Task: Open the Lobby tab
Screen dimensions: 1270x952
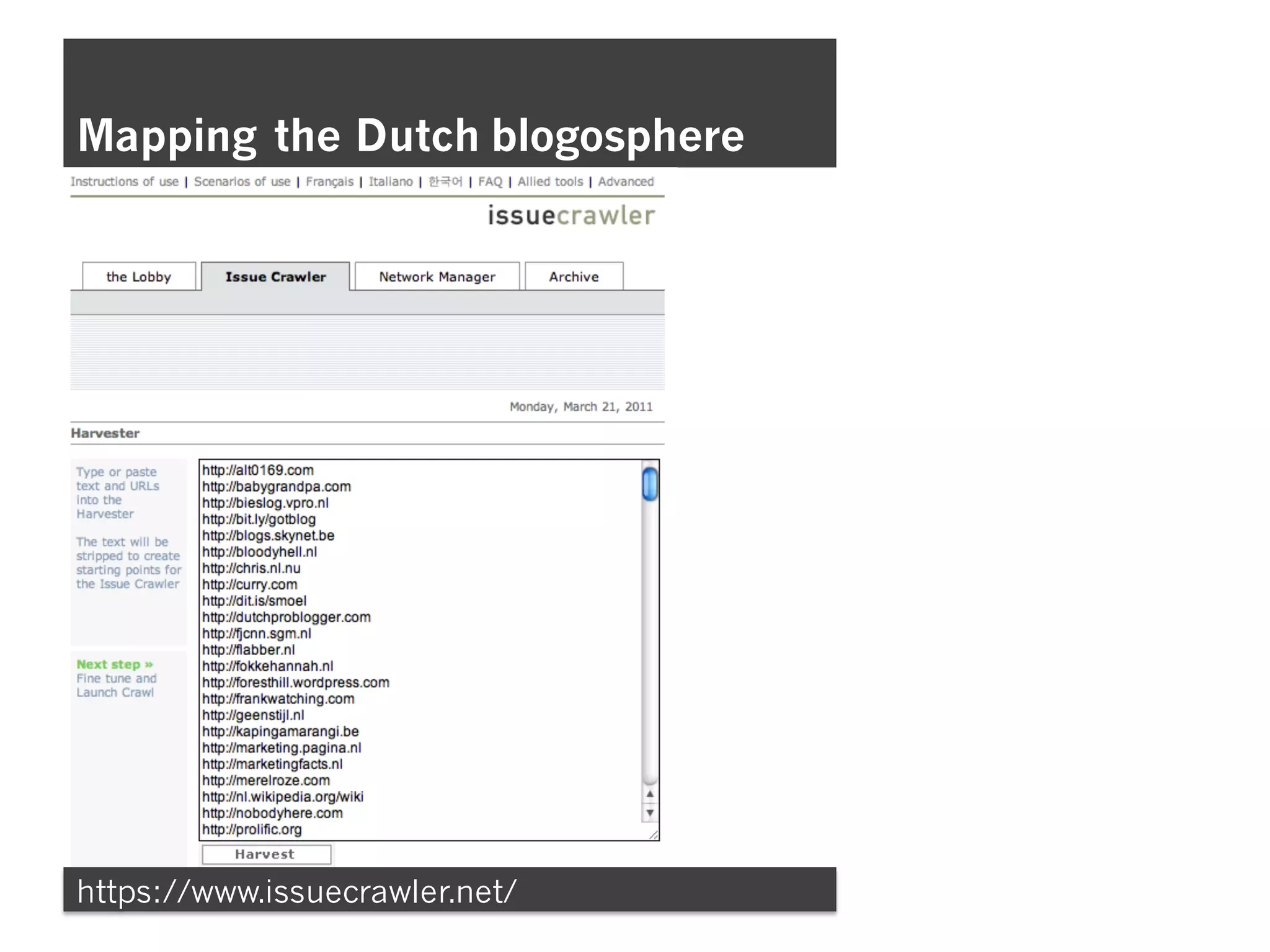Action: click(x=139, y=276)
